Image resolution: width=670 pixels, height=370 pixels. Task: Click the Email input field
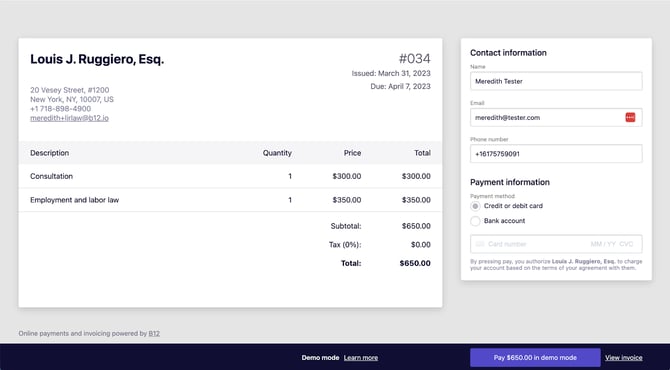(556, 117)
